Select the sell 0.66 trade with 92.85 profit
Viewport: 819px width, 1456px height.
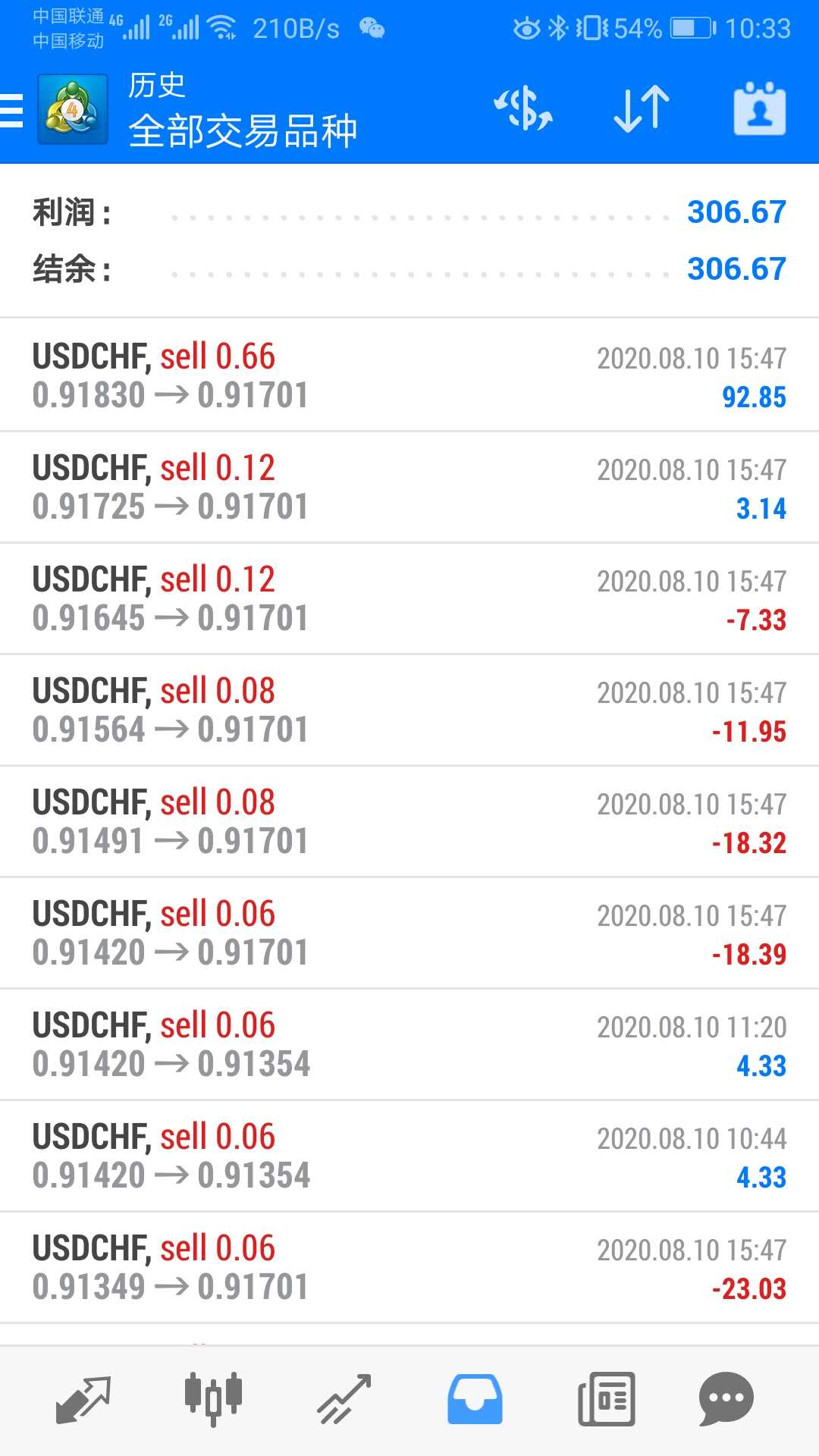click(x=409, y=375)
